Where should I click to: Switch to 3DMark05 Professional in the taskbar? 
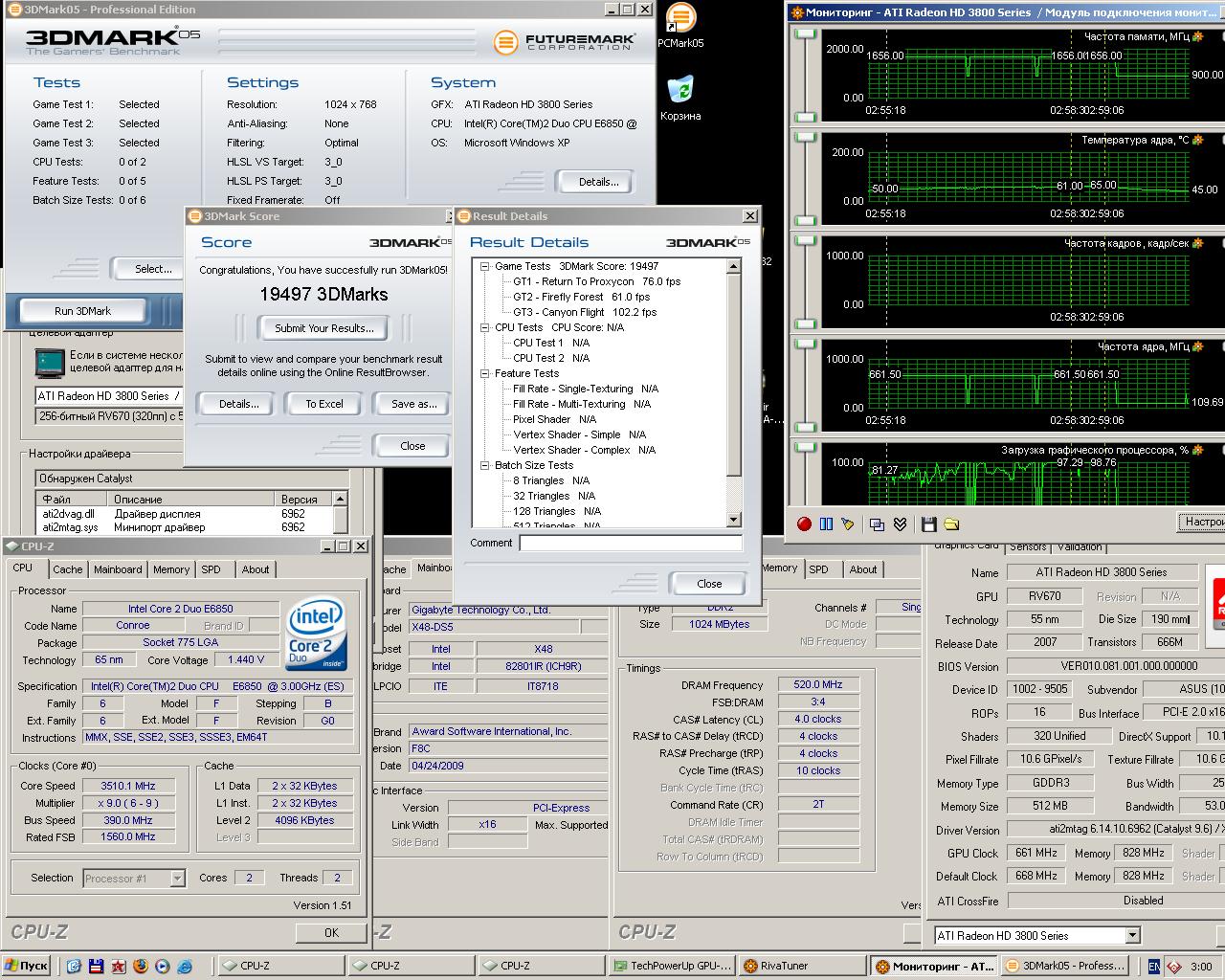coord(1063,966)
